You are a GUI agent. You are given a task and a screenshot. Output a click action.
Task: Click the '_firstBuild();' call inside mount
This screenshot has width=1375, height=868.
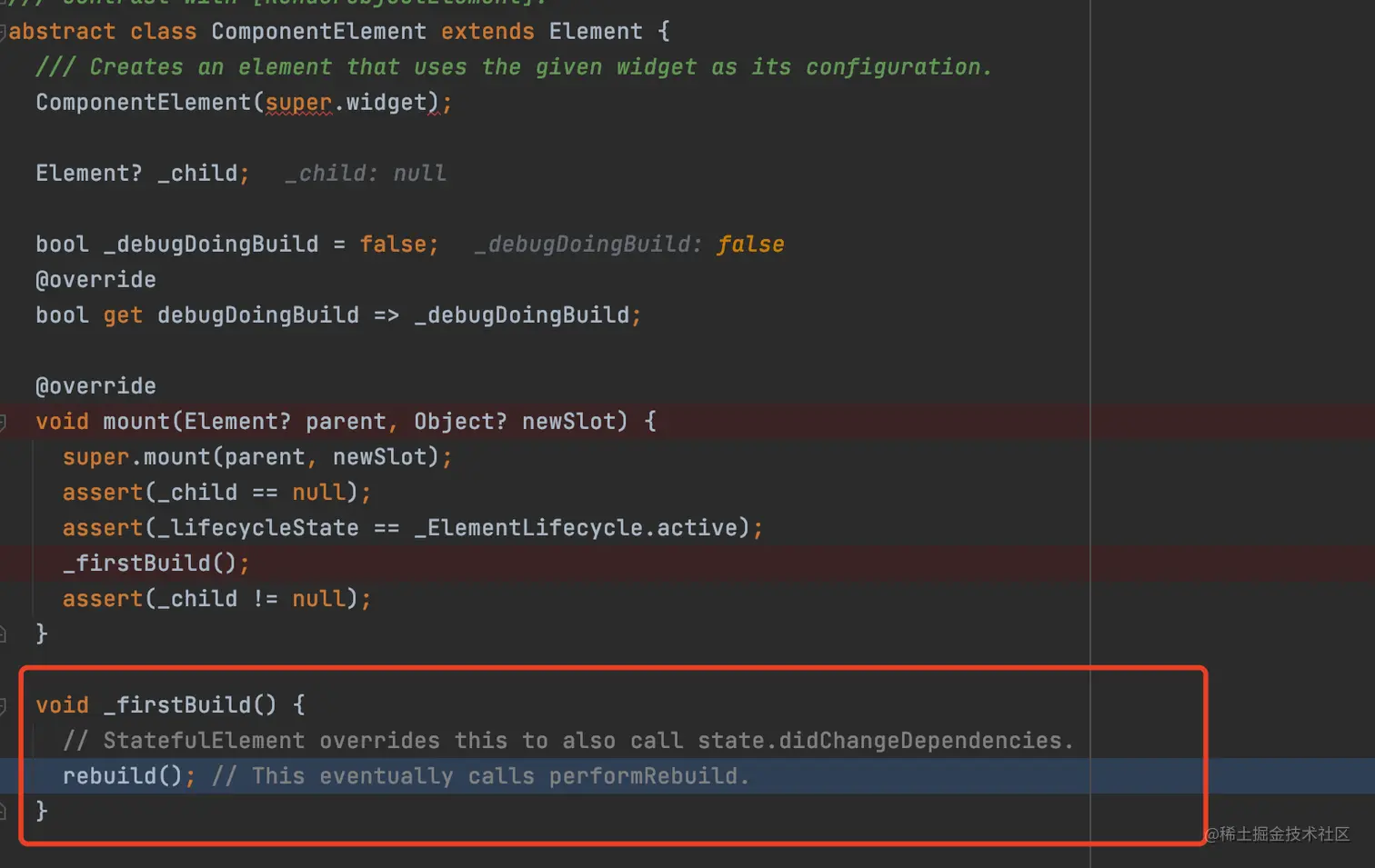[x=156, y=564]
